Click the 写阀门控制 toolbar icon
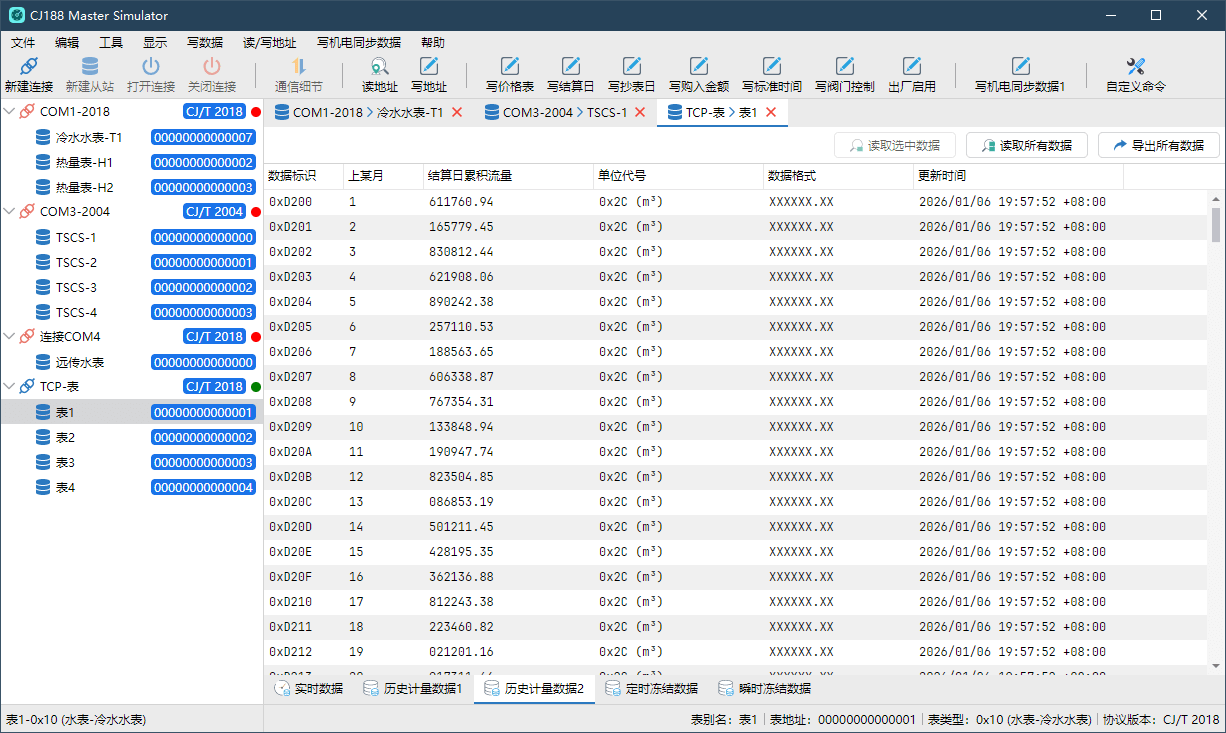 [844, 67]
